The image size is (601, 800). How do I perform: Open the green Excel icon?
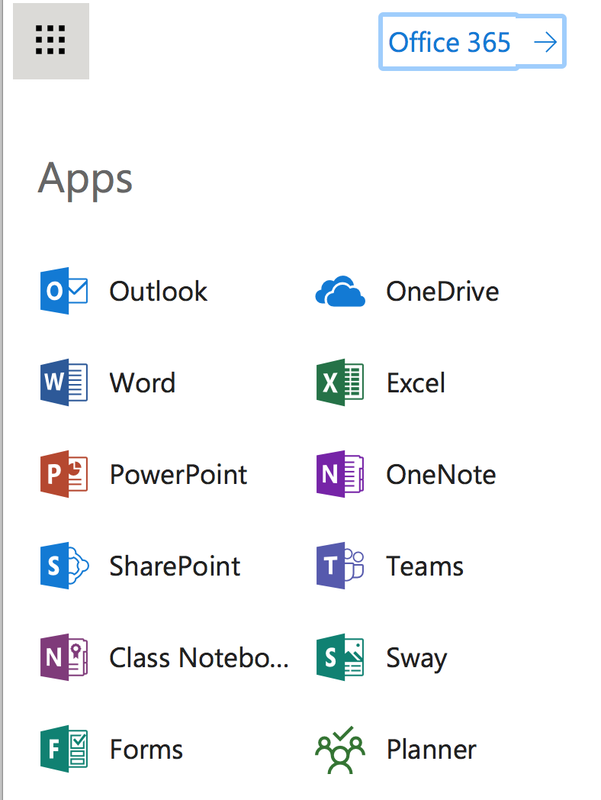(x=340, y=383)
